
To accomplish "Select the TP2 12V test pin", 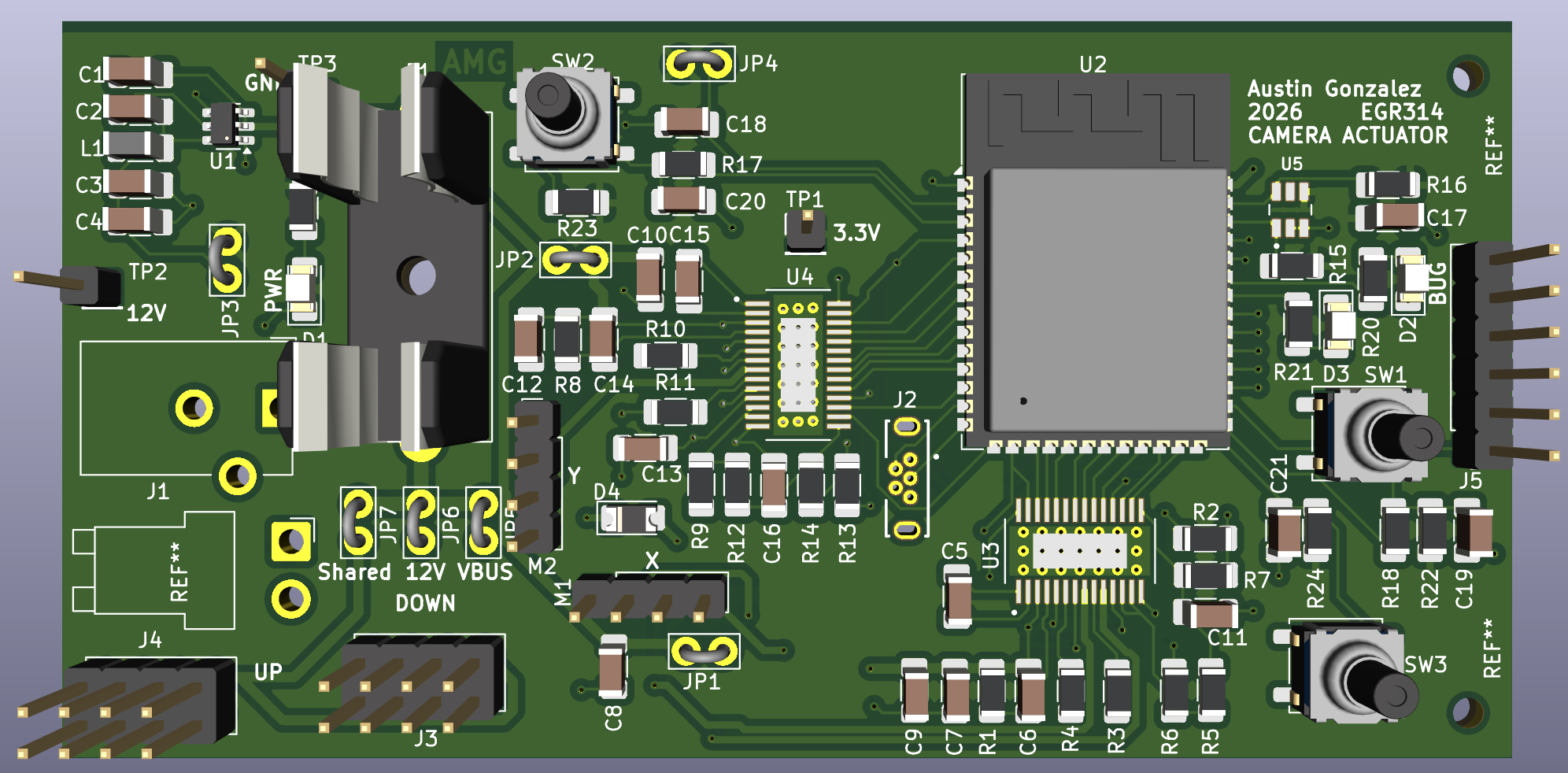I will pyautogui.click(x=91, y=285).
